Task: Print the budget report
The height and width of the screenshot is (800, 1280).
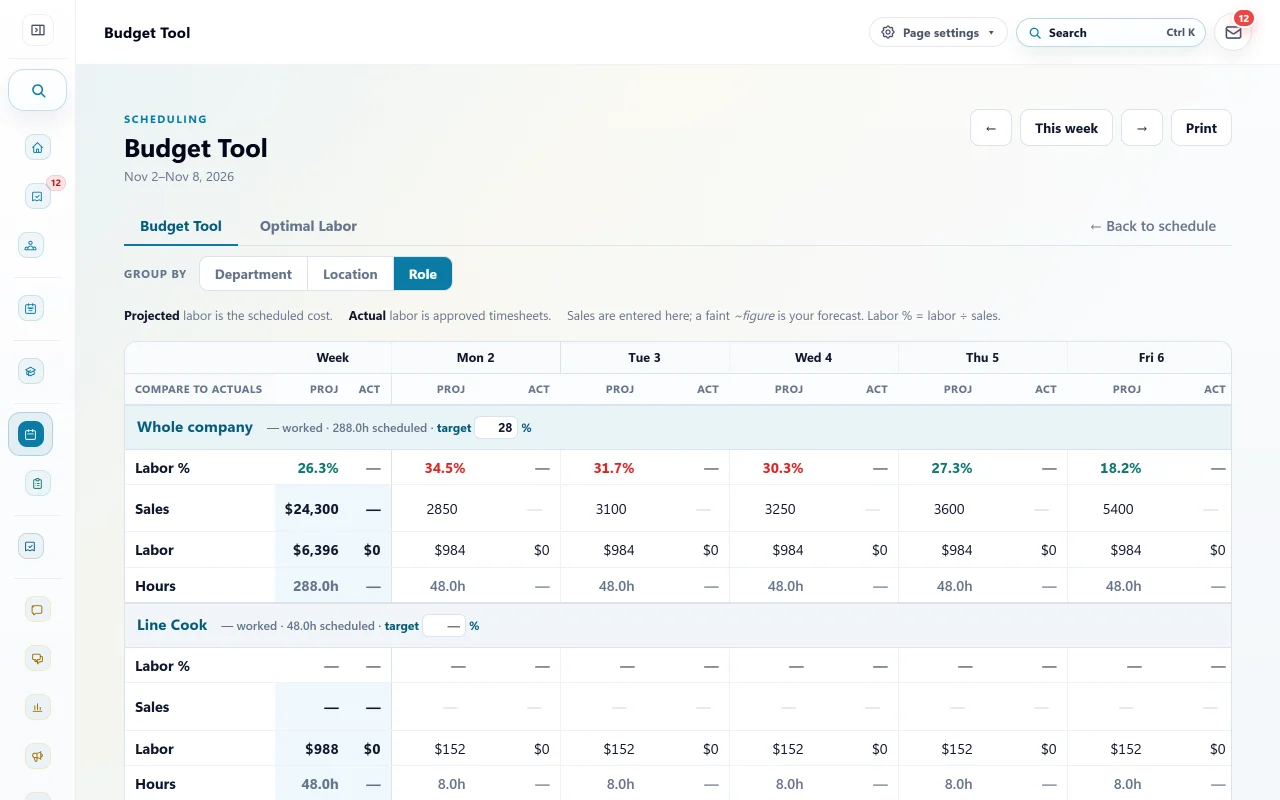Action: (1201, 128)
